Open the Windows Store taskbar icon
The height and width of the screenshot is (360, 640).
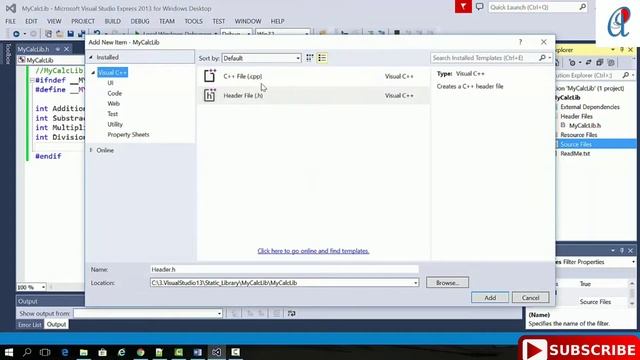click(x=102, y=352)
